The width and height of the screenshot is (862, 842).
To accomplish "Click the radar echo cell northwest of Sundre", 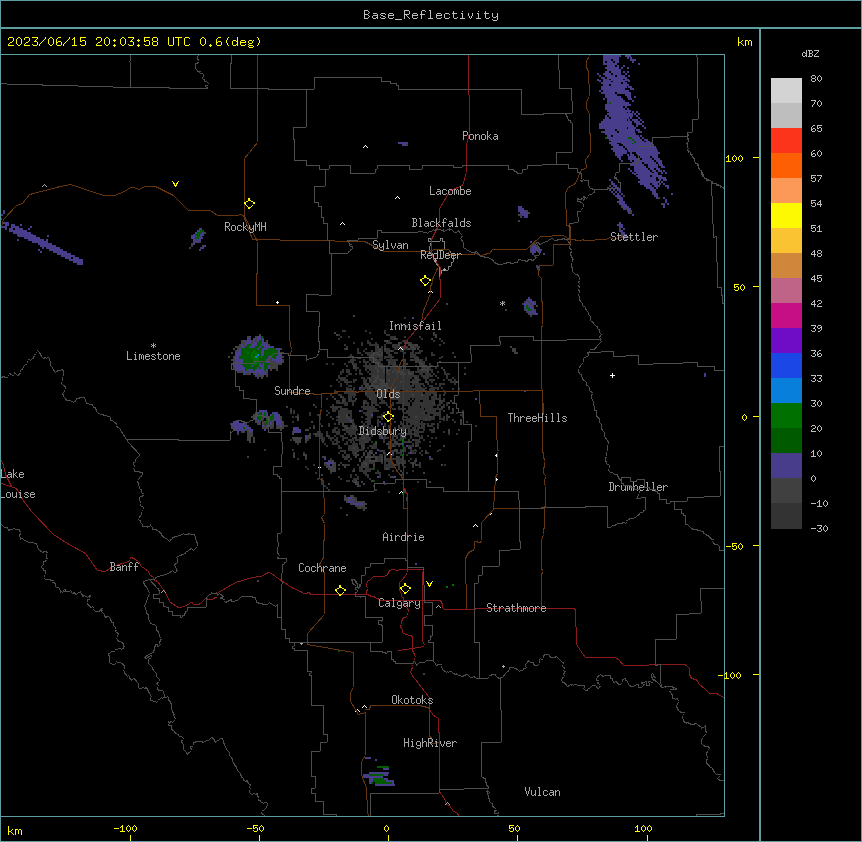I will 257,356.
